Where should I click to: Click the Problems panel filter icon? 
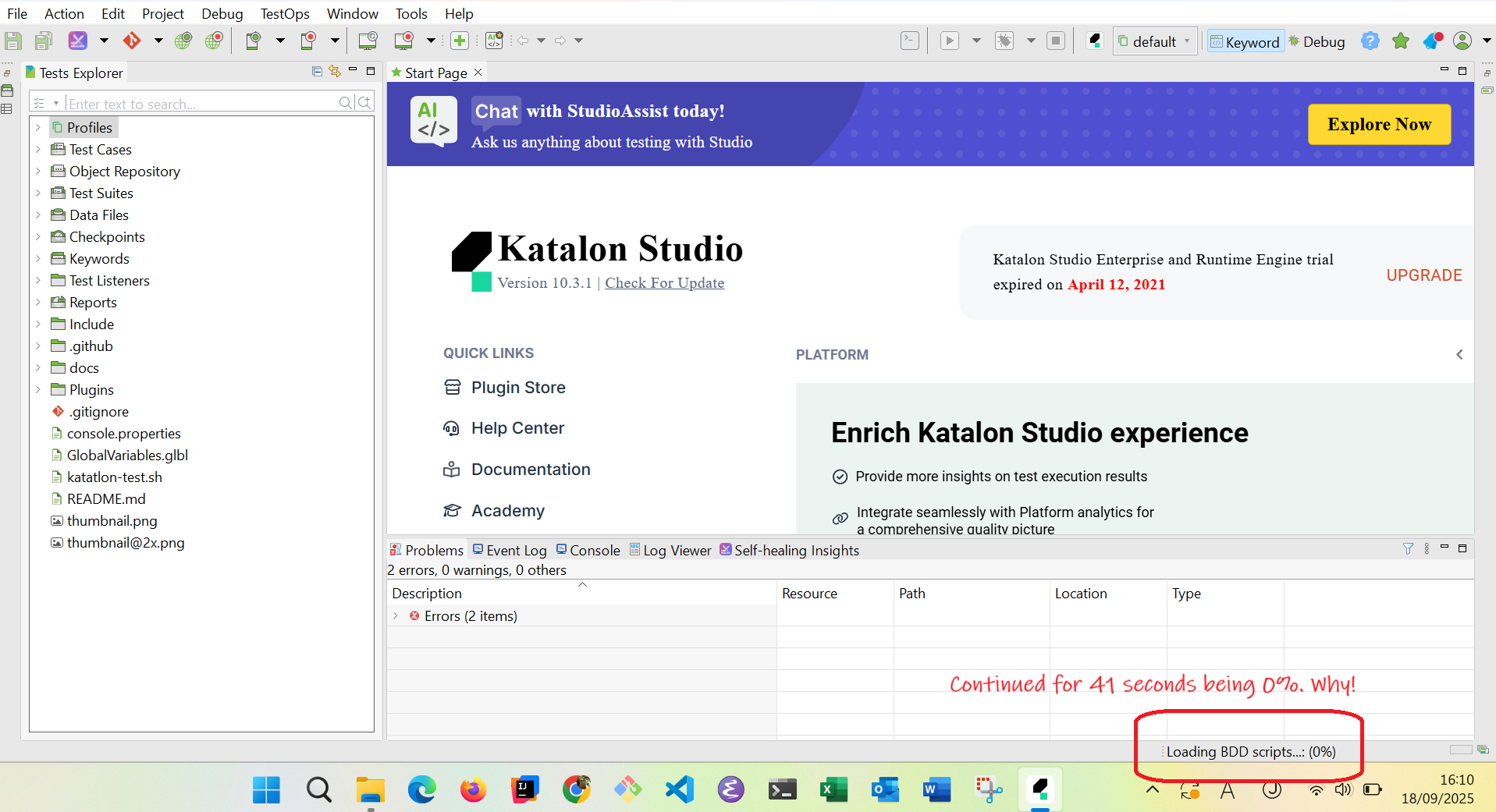[x=1408, y=549]
